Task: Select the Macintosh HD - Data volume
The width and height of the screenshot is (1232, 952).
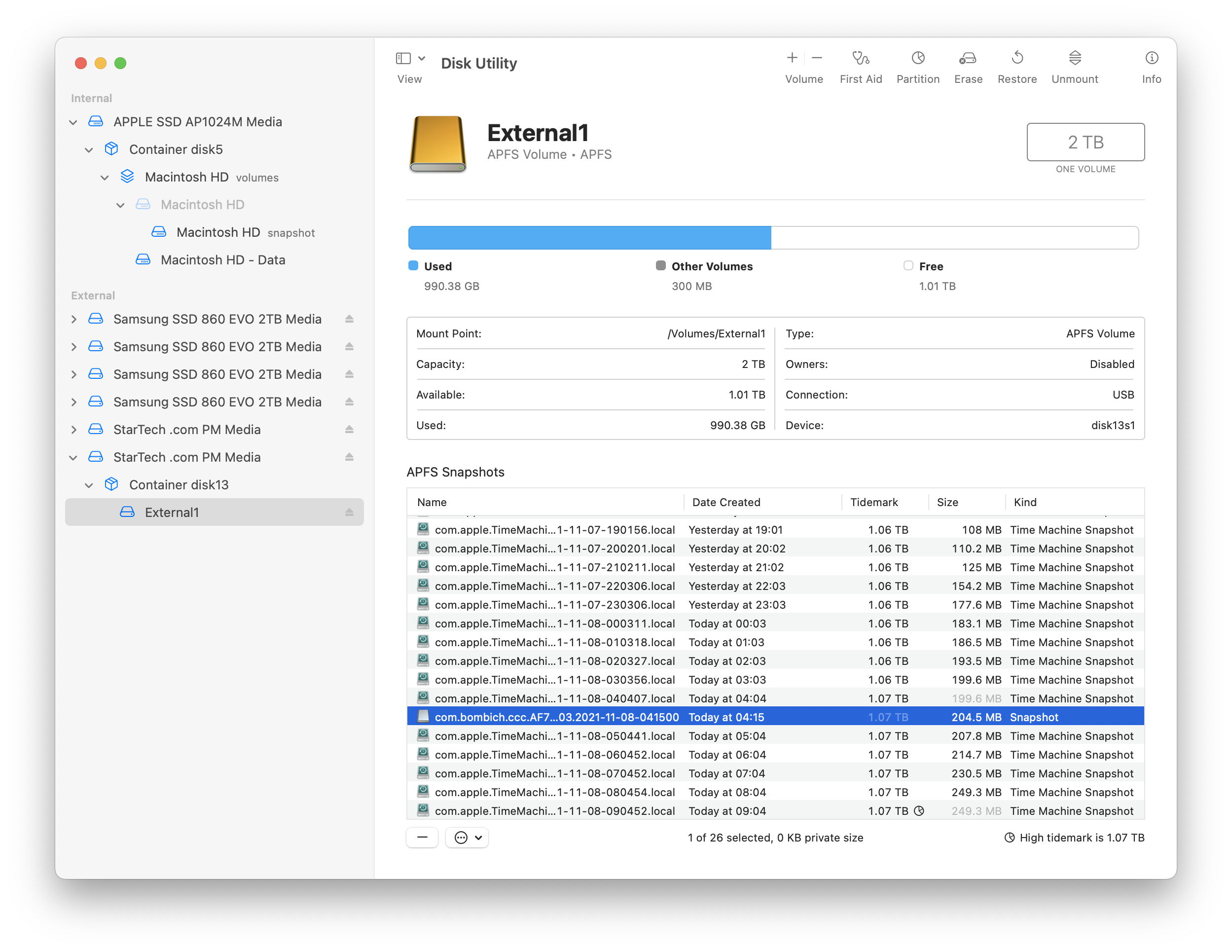Action: [x=223, y=259]
